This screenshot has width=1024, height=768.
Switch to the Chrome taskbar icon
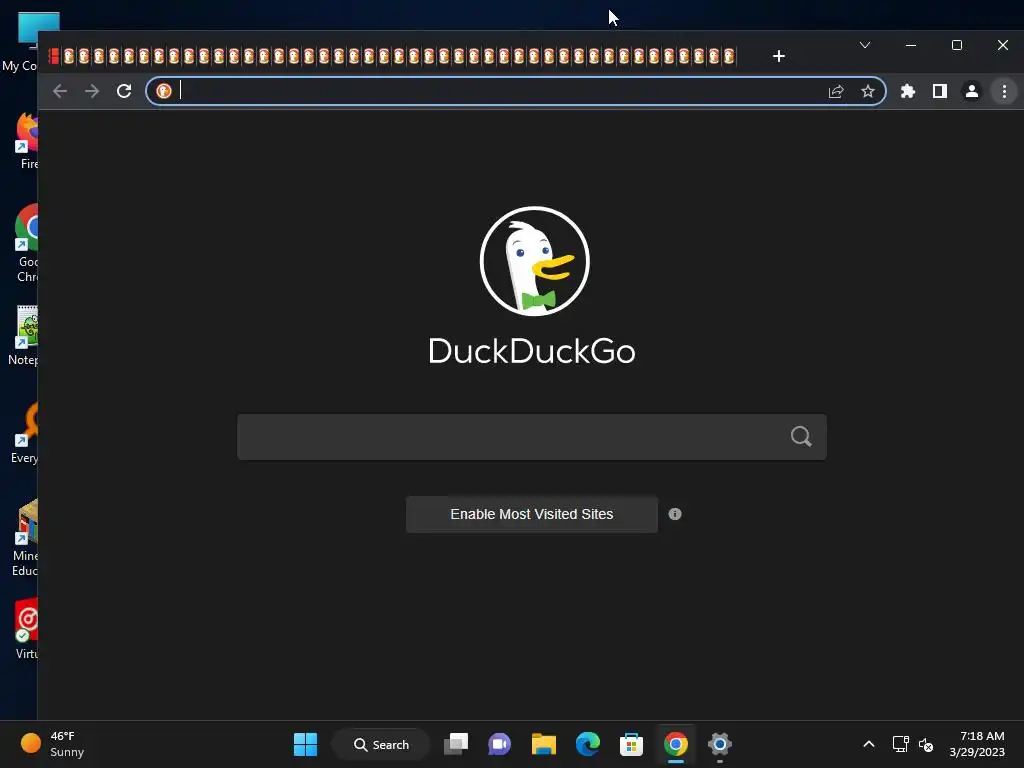tap(676, 744)
